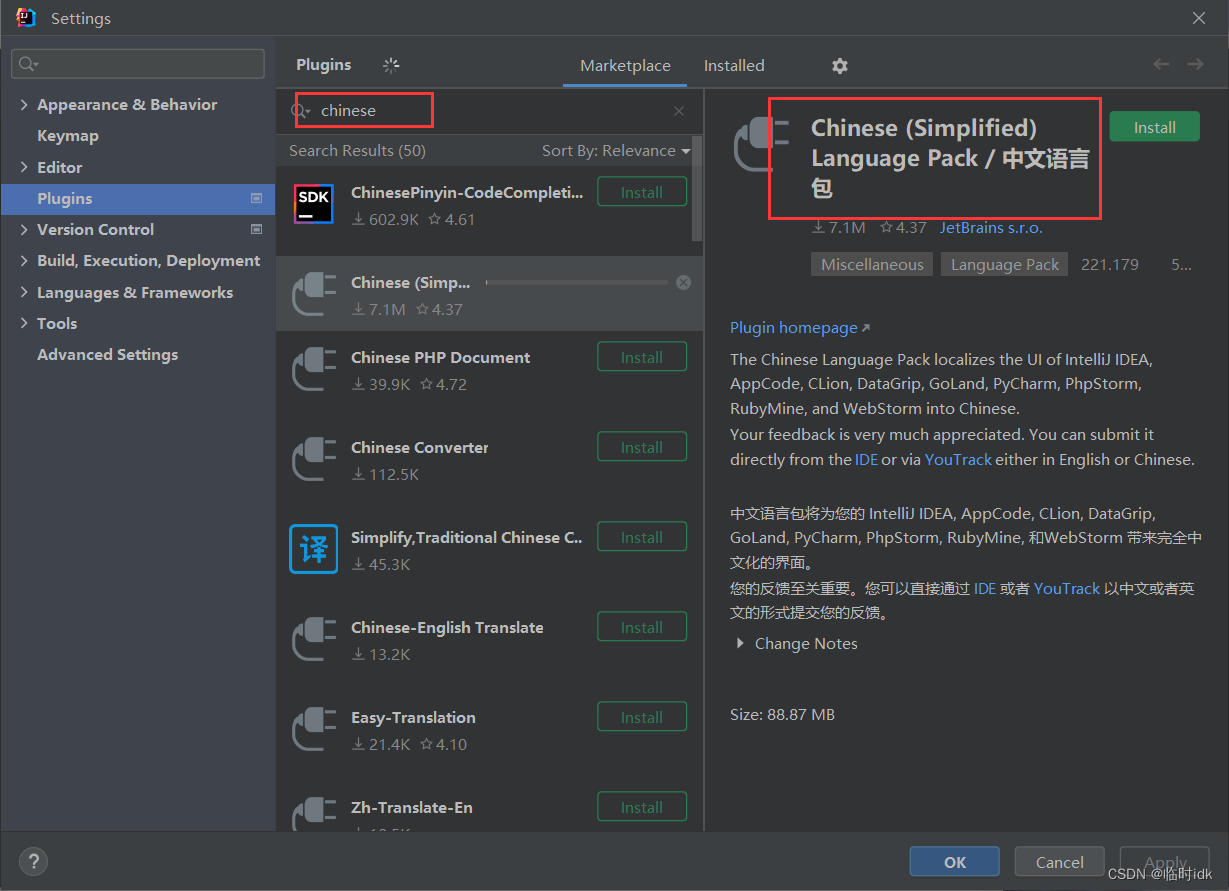Install the Chinese PHP Document plugin

642,357
